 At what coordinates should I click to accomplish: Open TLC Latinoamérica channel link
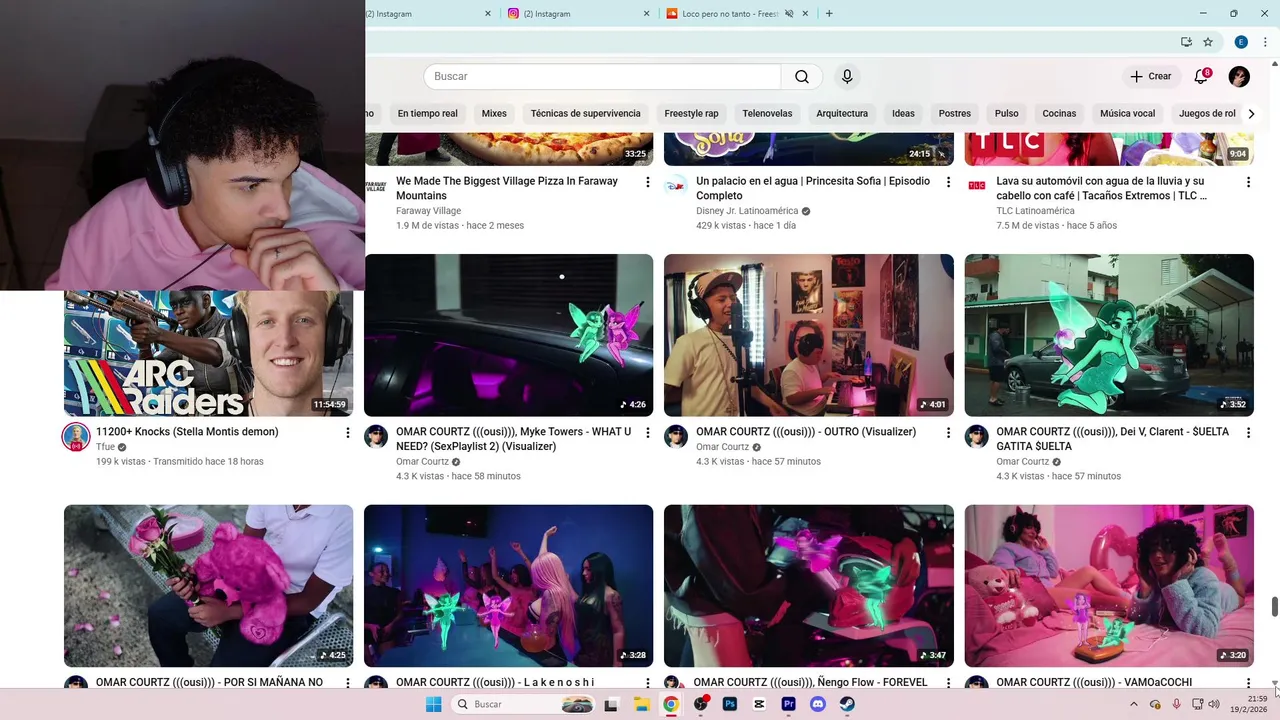(x=1035, y=211)
